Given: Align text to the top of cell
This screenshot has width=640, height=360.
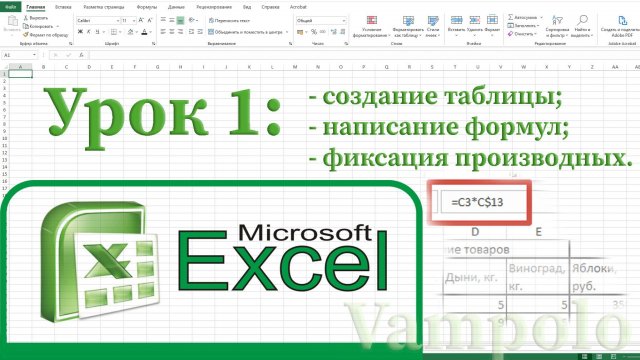Looking at the screenshot, I should tap(163, 20).
